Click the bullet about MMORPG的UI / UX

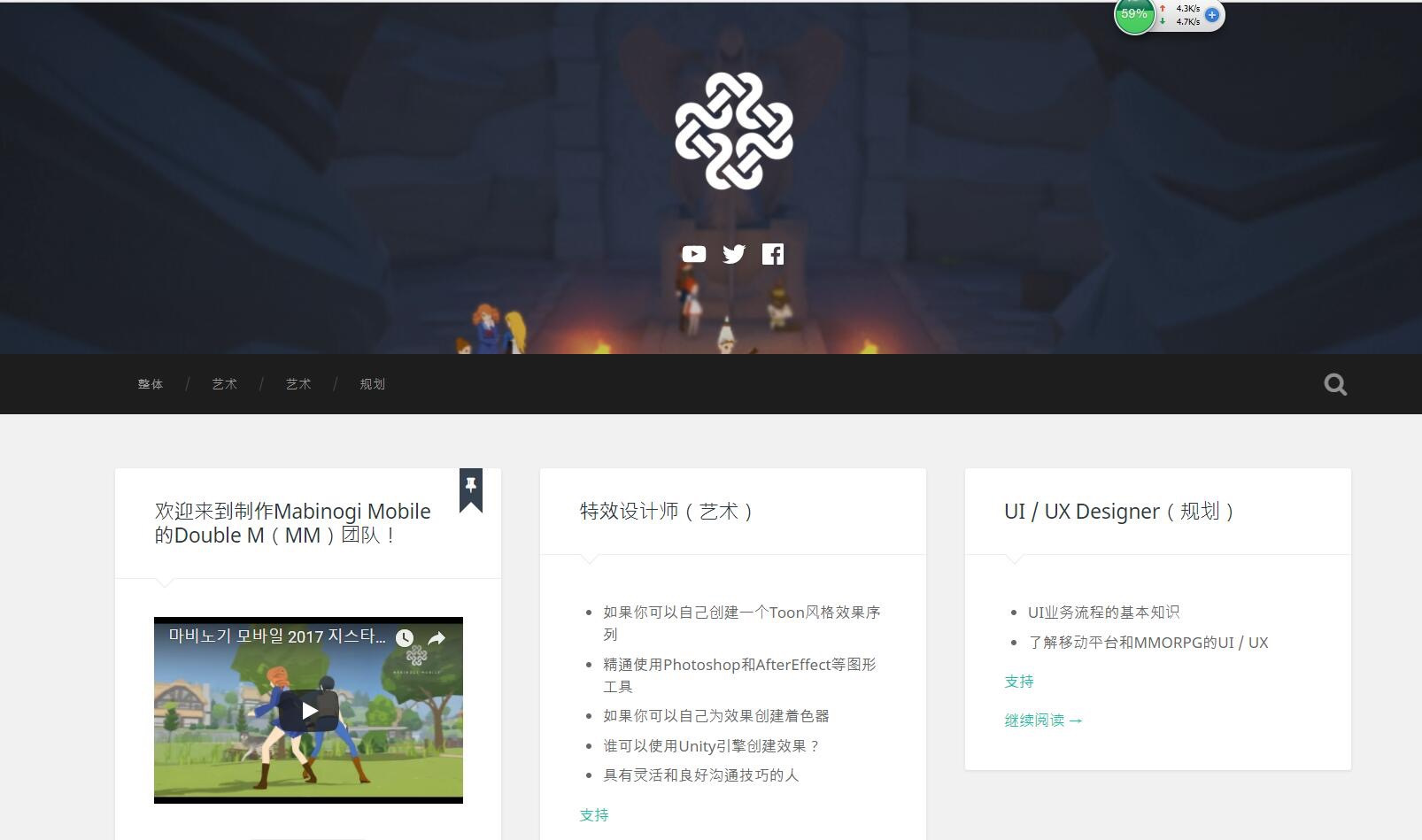pyautogui.click(x=1148, y=643)
